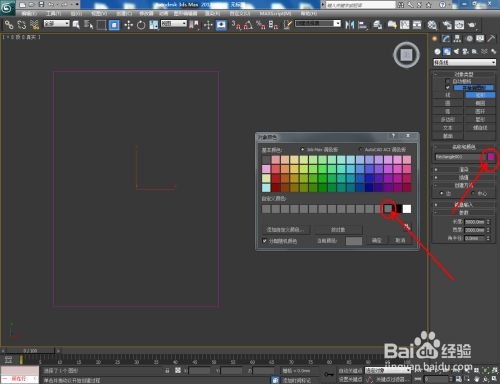Toggle the selection lock padlock icon
The width and height of the screenshot is (500, 384).
click(167, 370)
